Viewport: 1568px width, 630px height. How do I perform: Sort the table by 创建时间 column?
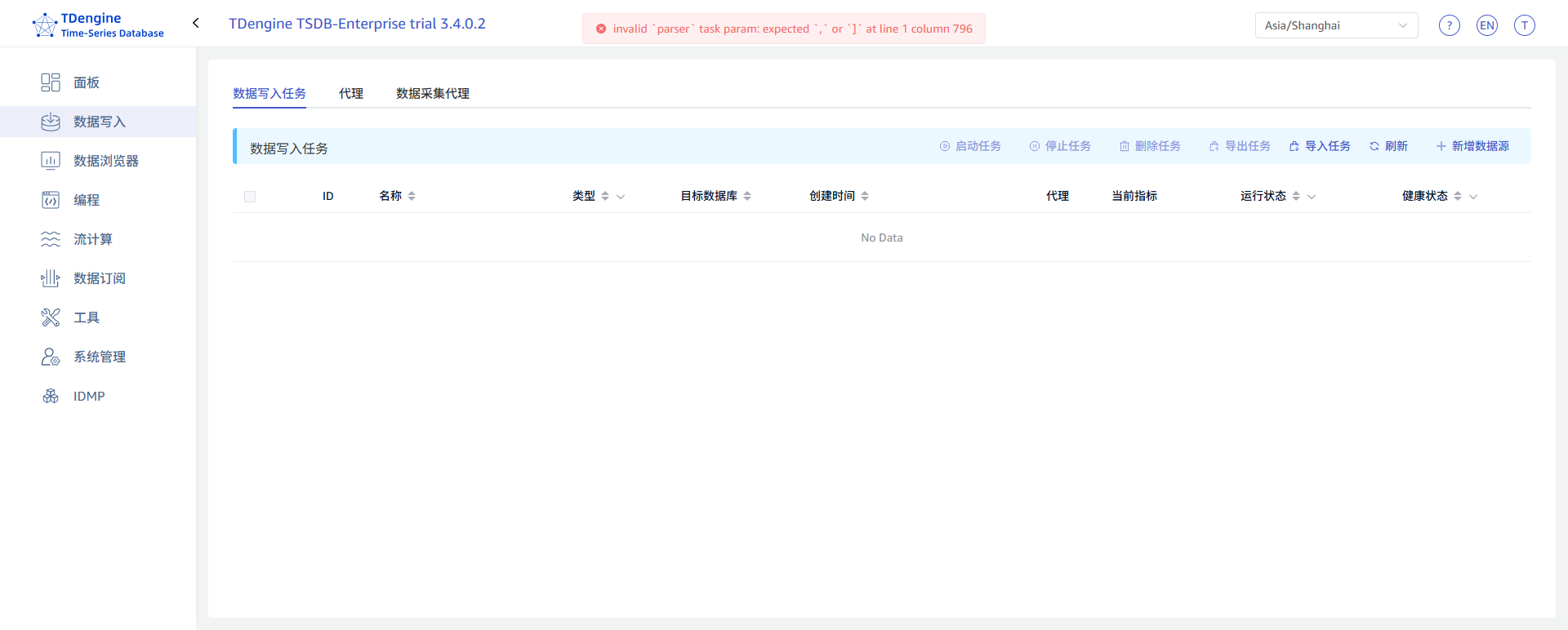point(865,196)
